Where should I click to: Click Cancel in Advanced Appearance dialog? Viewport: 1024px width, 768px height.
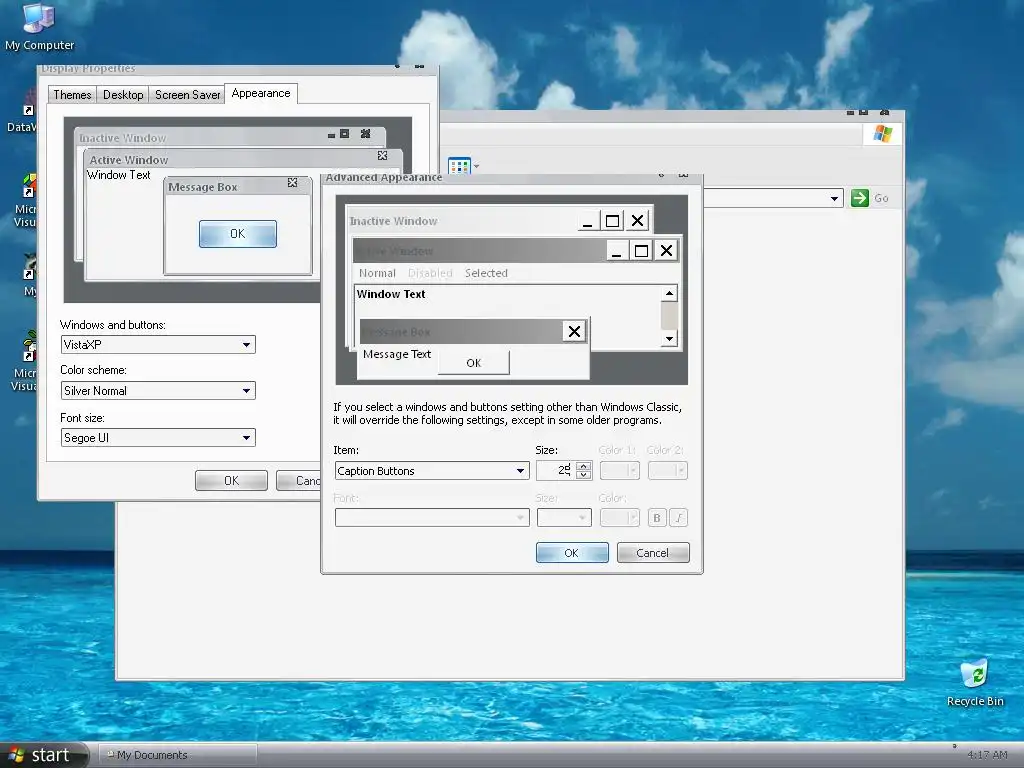[x=653, y=552]
